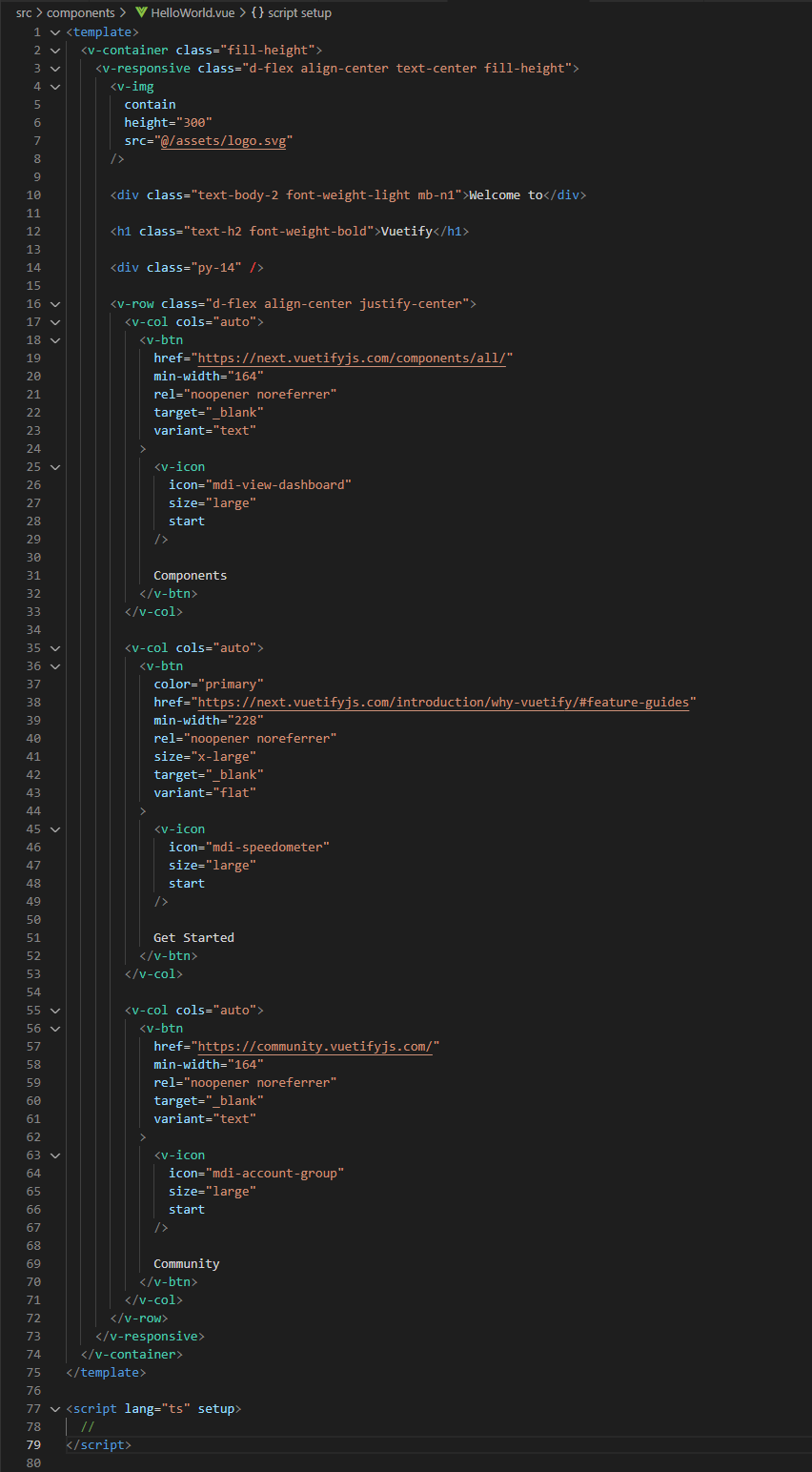The image size is (812, 1472).
Task: Follow the why-vuetify feature-guides URL
Action: click(x=444, y=703)
